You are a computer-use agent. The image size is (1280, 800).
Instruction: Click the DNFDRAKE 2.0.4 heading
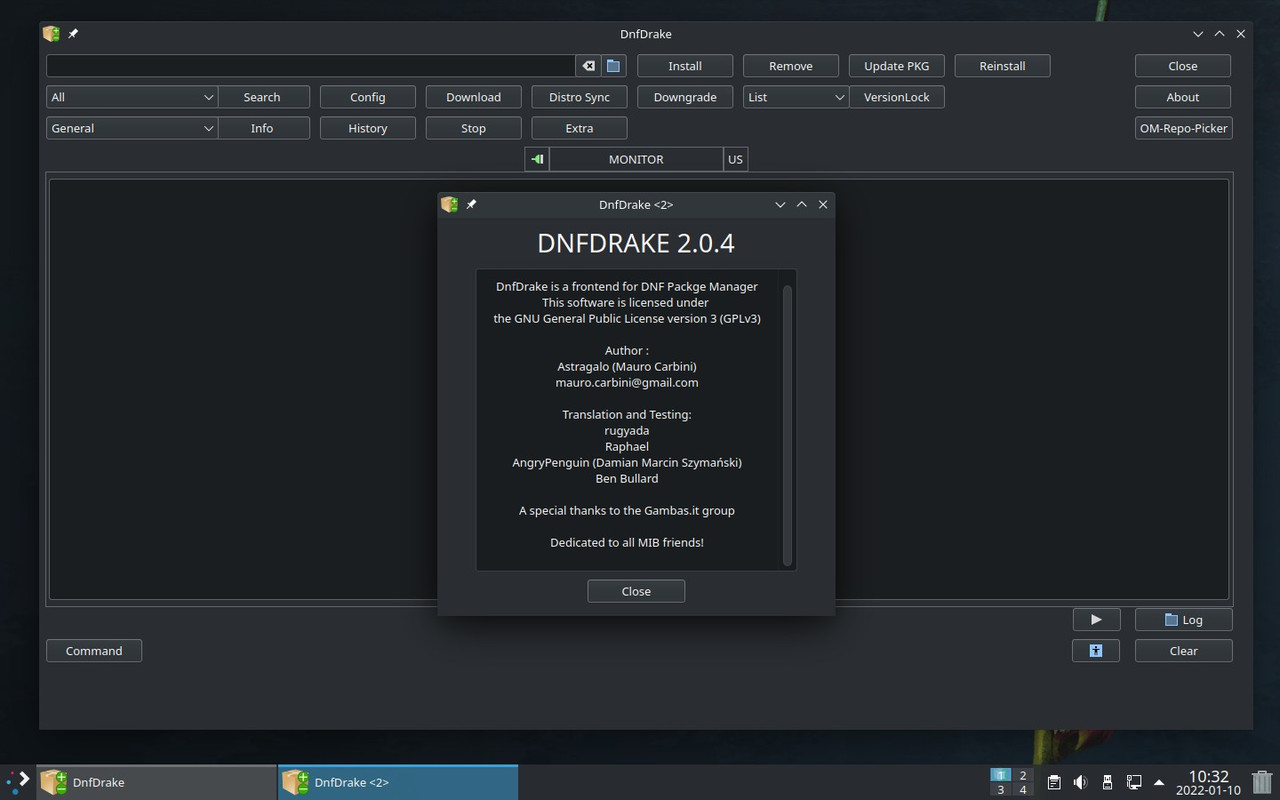[x=636, y=243]
